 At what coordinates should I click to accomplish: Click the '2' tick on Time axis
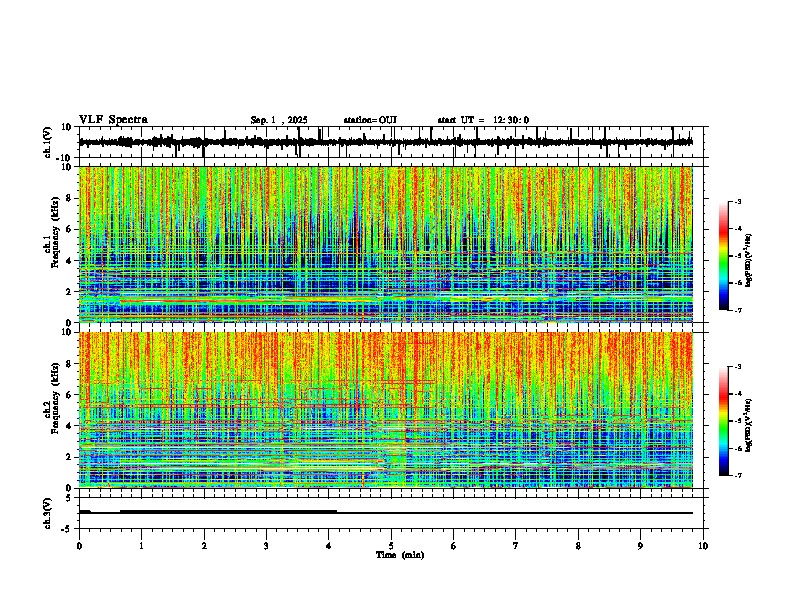click(x=204, y=546)
